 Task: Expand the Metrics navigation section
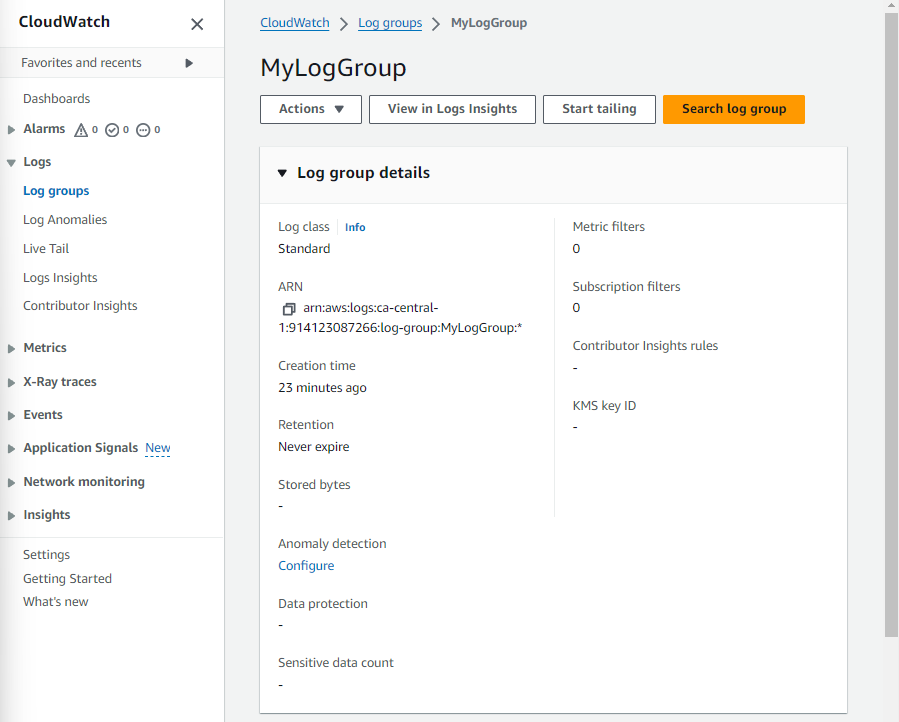point(11,348)
